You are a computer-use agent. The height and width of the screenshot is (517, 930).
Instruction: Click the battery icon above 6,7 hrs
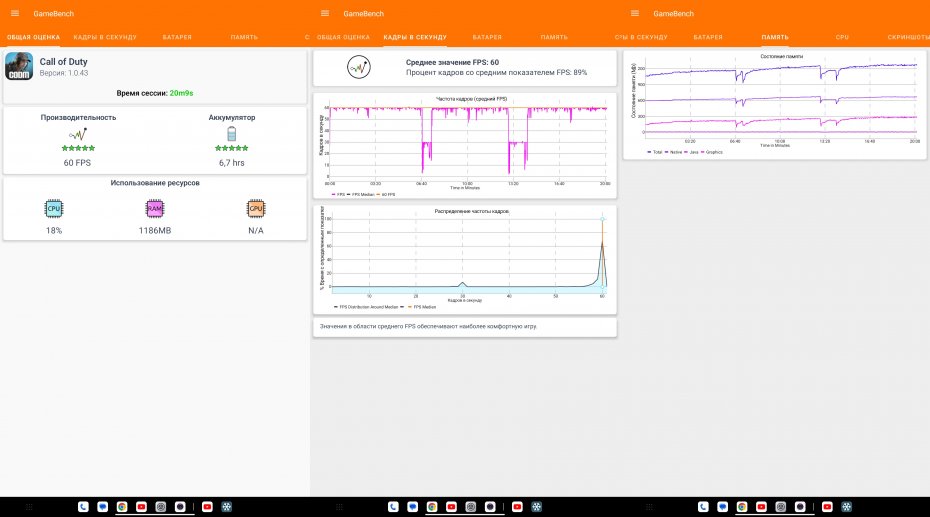(x=232, y=134)
